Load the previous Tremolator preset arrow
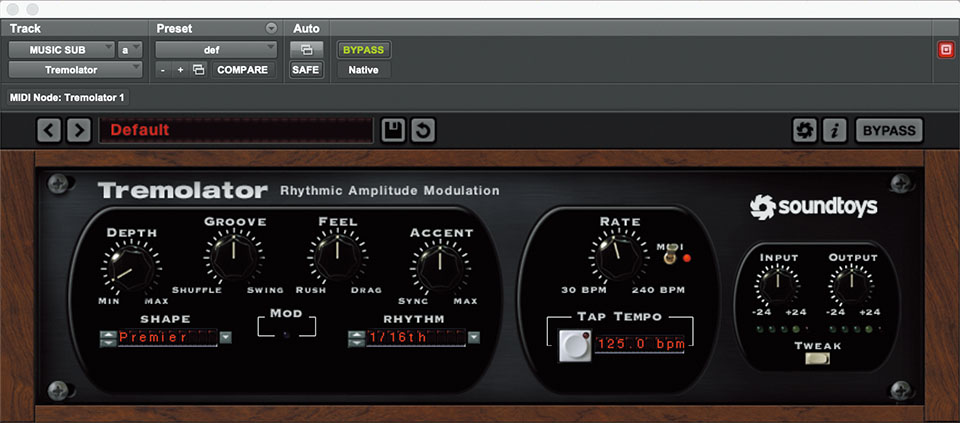 point(49,130)
